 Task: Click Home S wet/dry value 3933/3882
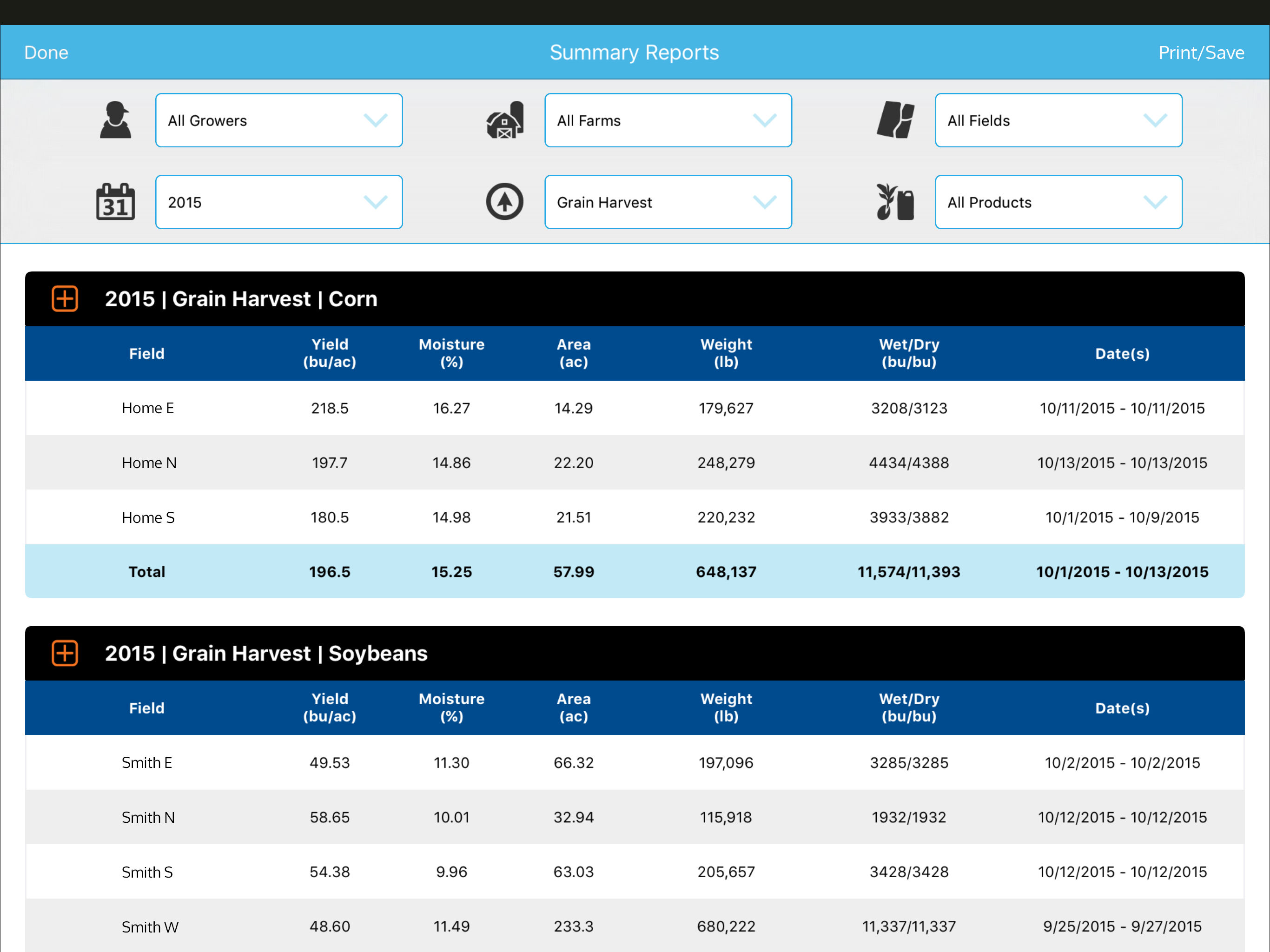point(909,517)
